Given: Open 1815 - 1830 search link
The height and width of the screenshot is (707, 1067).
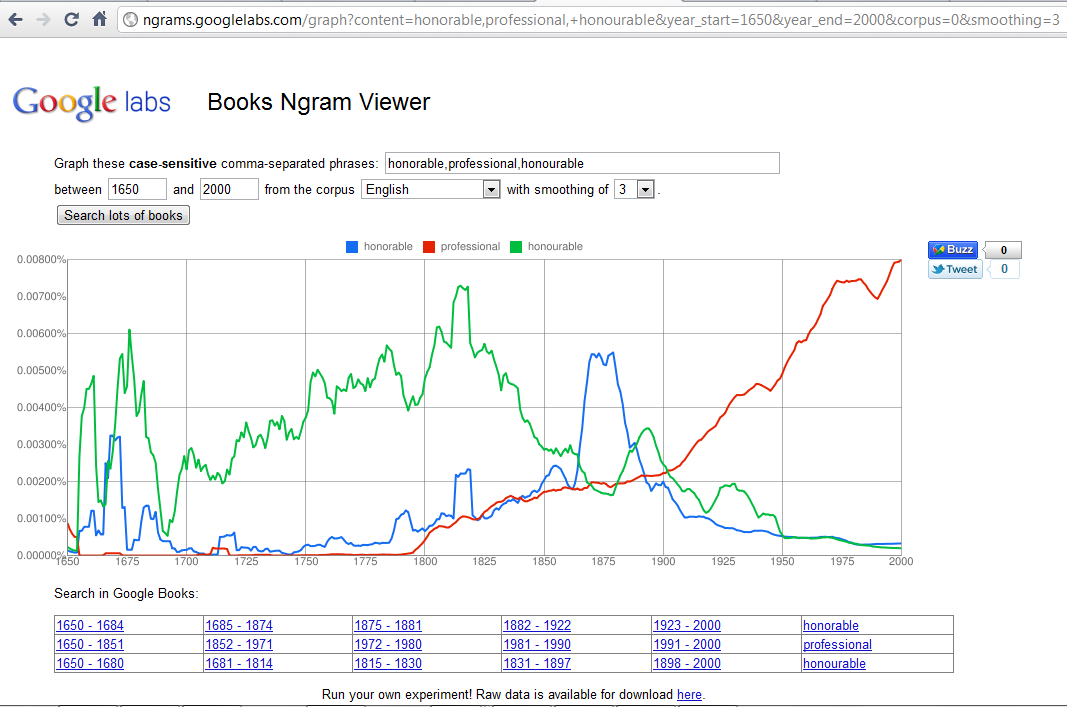Looking at the screenshot, I should (388, 663).
